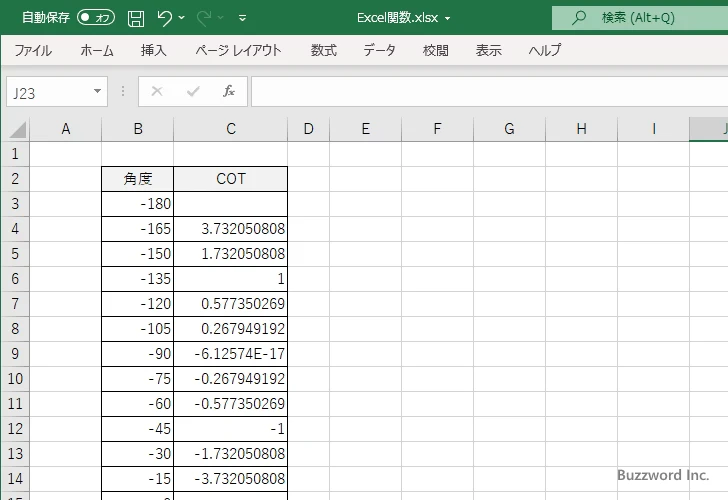Switch to the ページ レイアウト tab

click(238, 50)
